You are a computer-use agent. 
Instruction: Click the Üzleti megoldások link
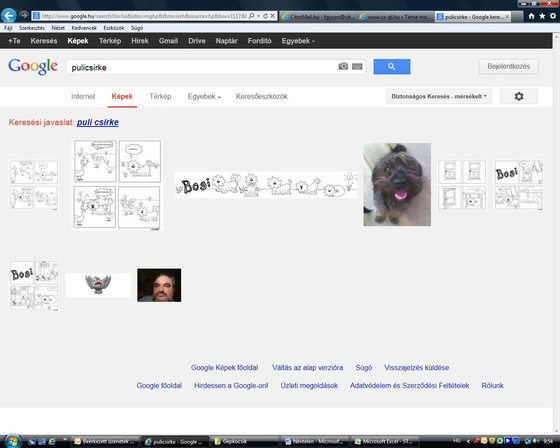pos(309,385)
